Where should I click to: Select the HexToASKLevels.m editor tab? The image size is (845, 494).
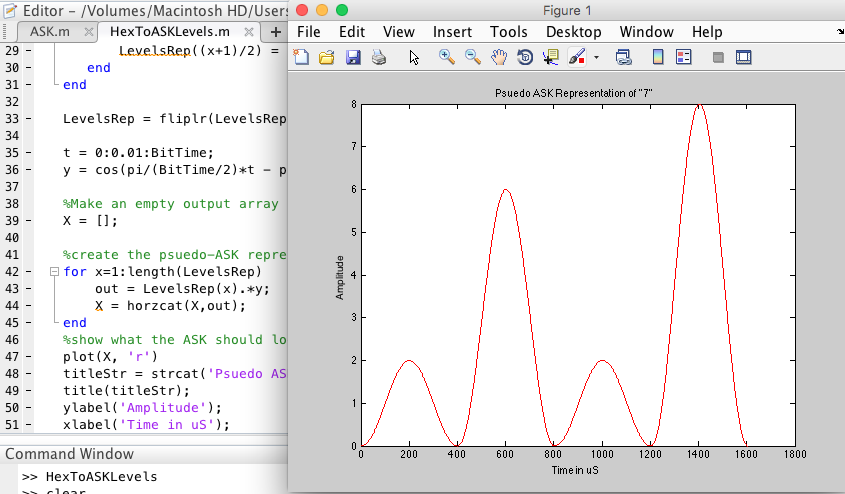pyautogui.click(x=170, y=32)
